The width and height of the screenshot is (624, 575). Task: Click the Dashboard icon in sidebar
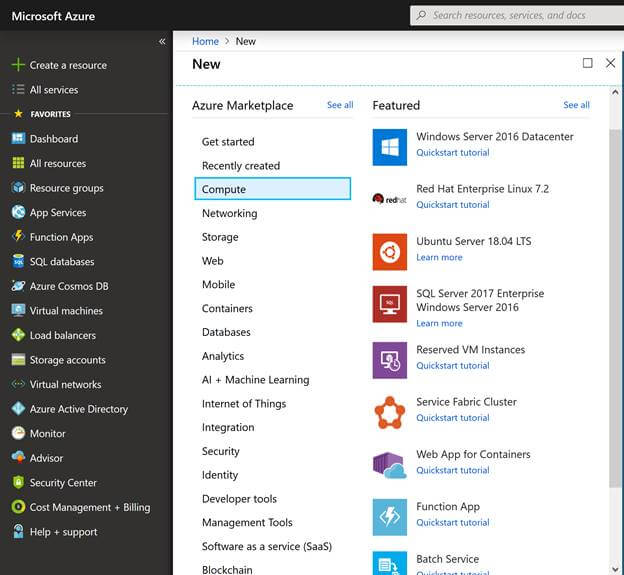coord(18,138)
